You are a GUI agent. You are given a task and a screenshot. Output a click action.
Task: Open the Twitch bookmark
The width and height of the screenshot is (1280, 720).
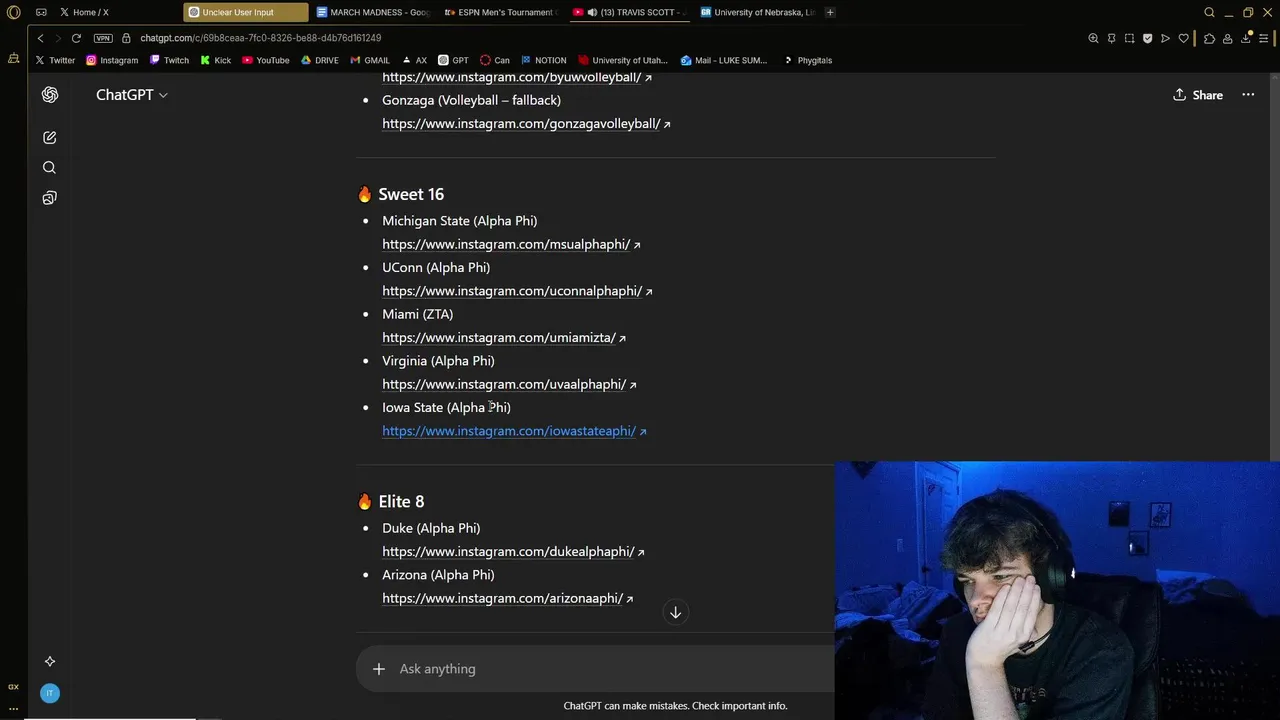[x=169, y=60]
